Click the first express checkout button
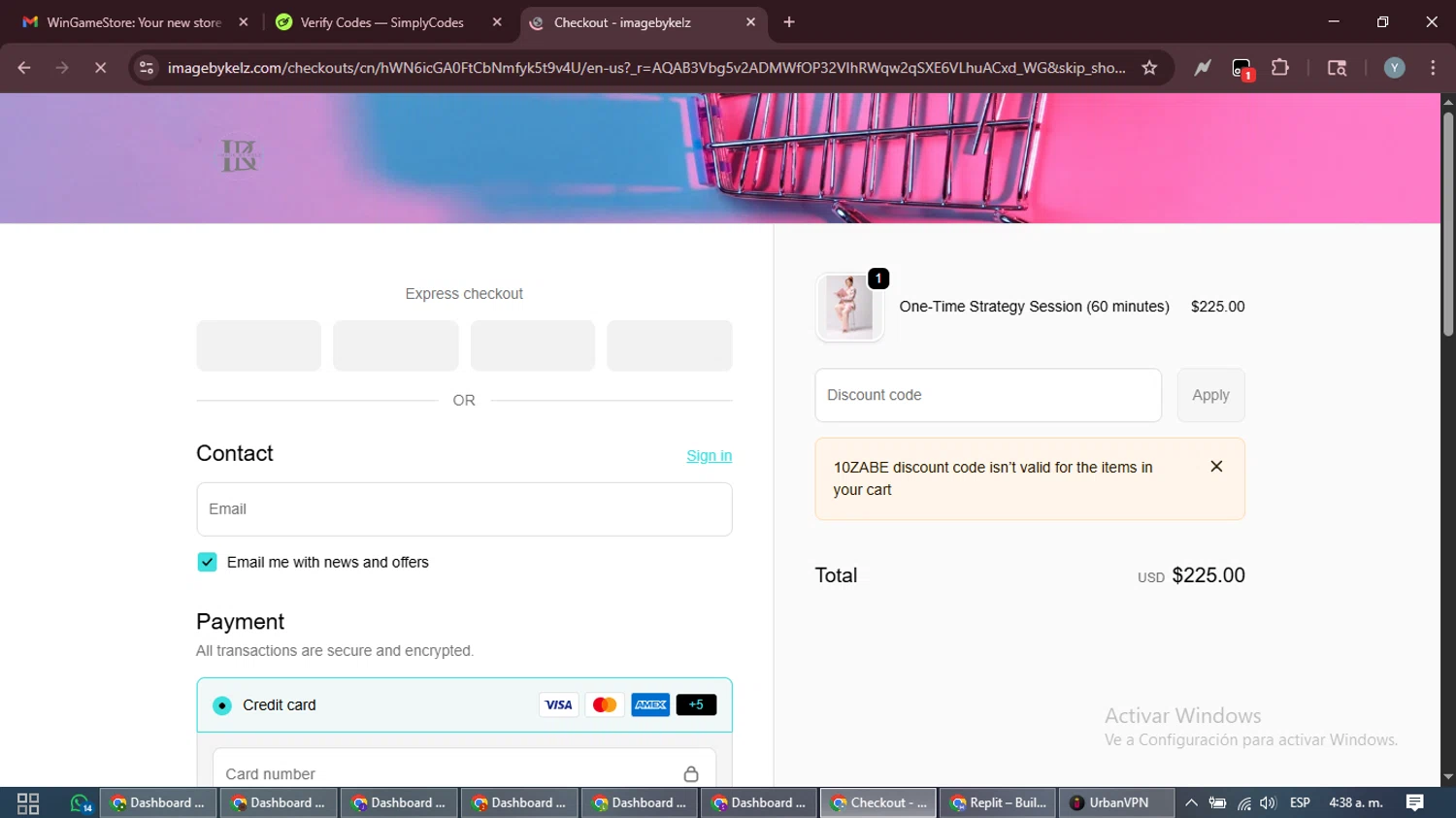Image resolution: width=1456 pixels, height=818 pixels. coord(259,345)
